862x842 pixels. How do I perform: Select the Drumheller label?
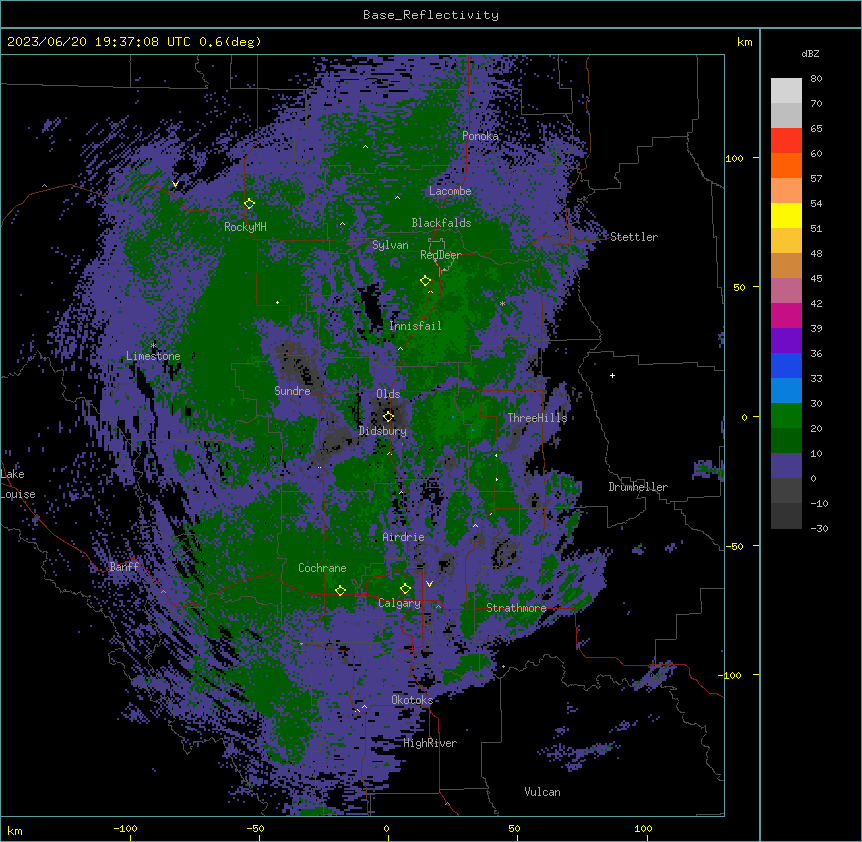(638, 487)
